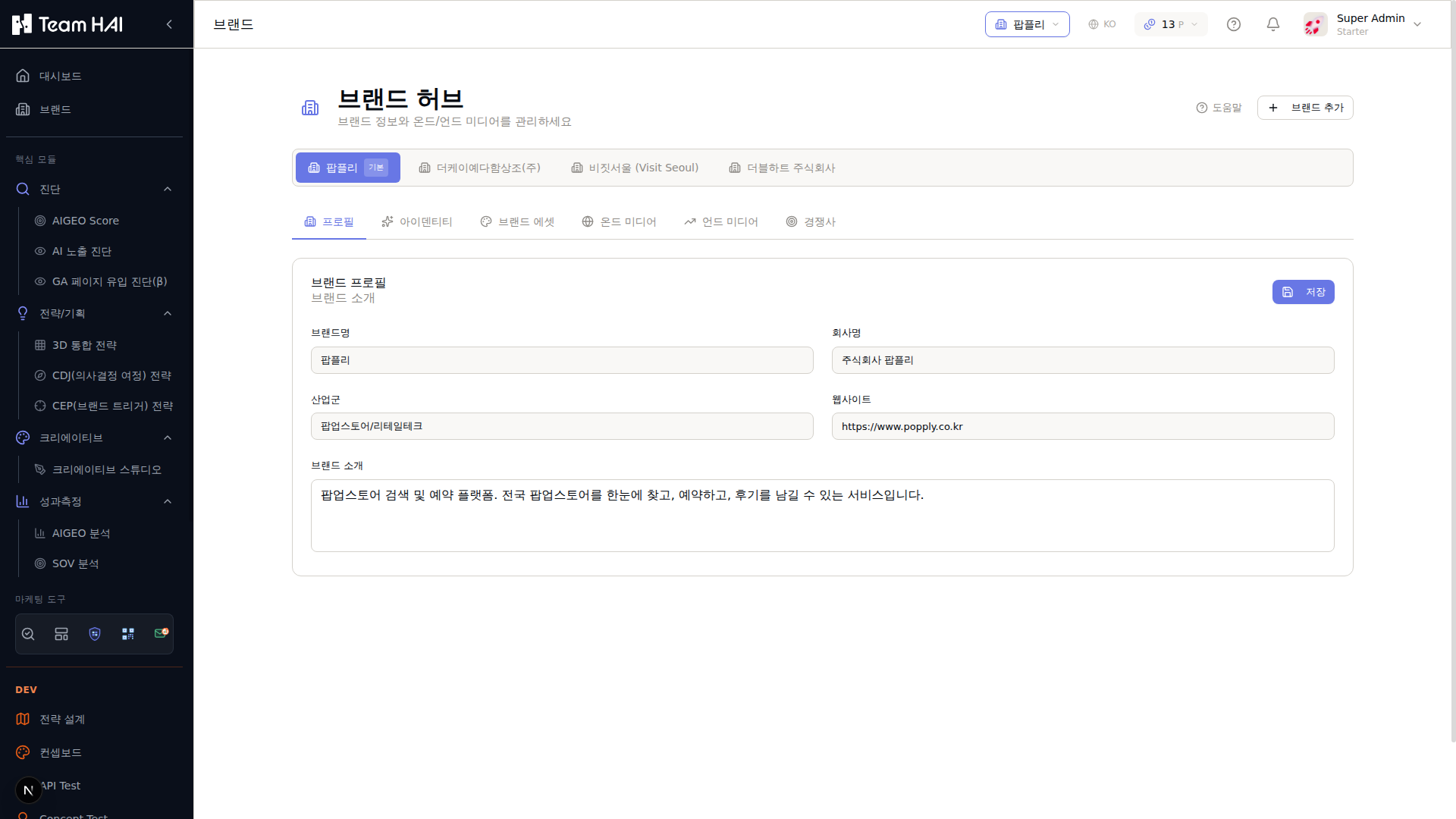Expand the Super Admin account menu
This screenshot has width=1456, height=819.
click(1417, 24)
